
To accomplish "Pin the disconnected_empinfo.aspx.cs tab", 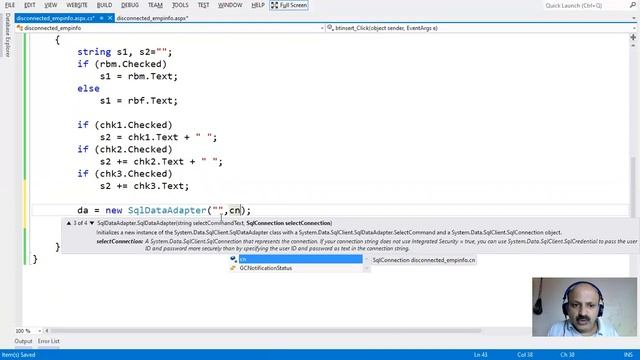I will coord(101,18).
